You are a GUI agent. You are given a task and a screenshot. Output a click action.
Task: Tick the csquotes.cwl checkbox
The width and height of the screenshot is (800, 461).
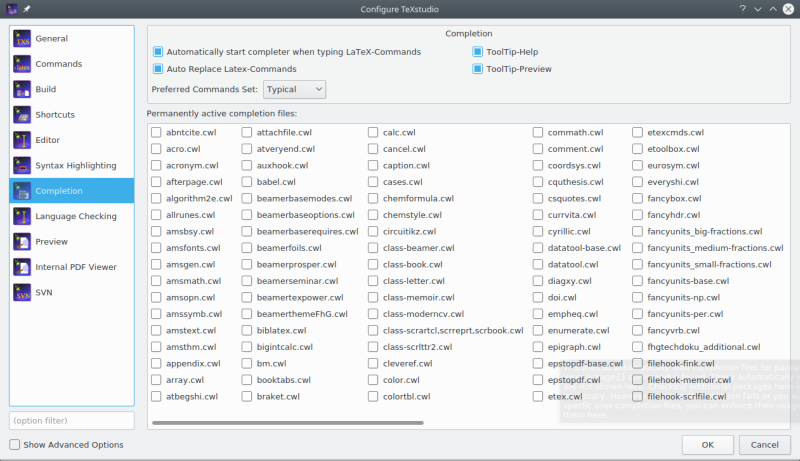coord(538,198)
